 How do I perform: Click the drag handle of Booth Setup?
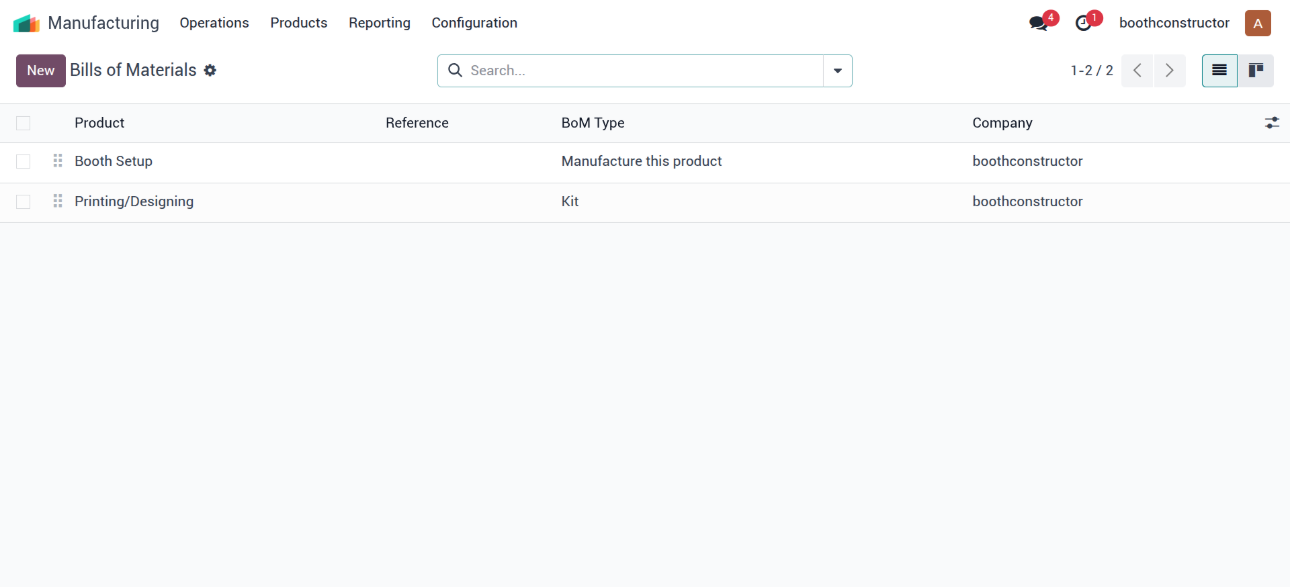tap(58, 161)
